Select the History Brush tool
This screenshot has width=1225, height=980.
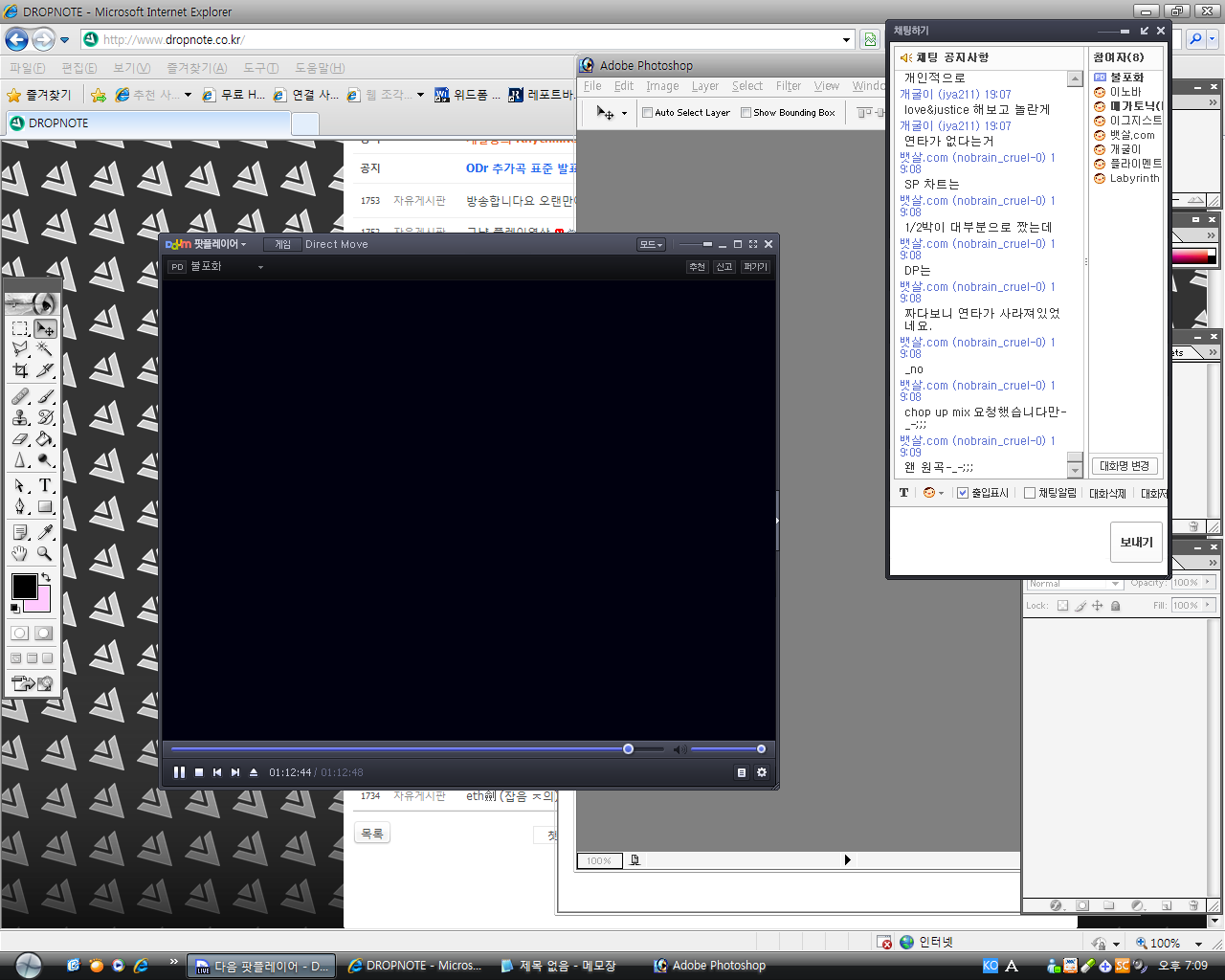(45, 417)
